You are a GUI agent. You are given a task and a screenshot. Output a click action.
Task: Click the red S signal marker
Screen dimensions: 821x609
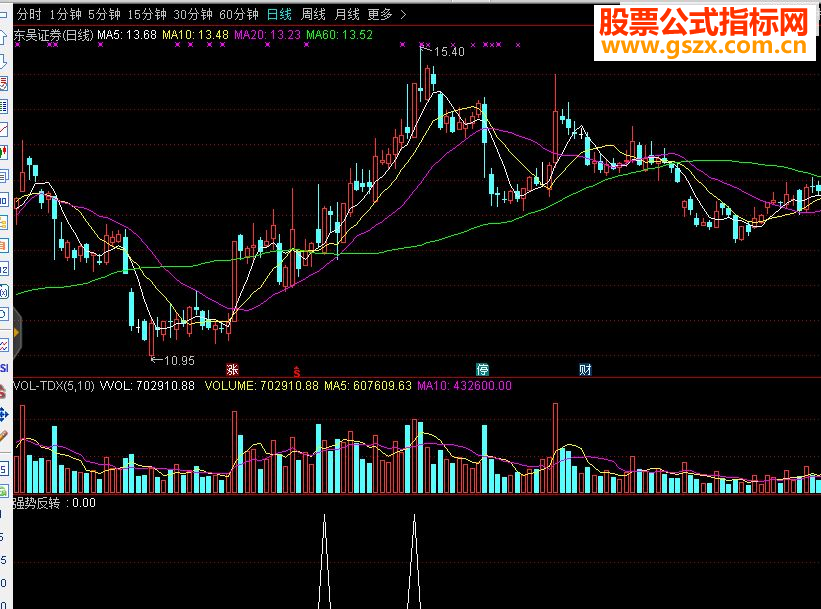coord(297,372)
